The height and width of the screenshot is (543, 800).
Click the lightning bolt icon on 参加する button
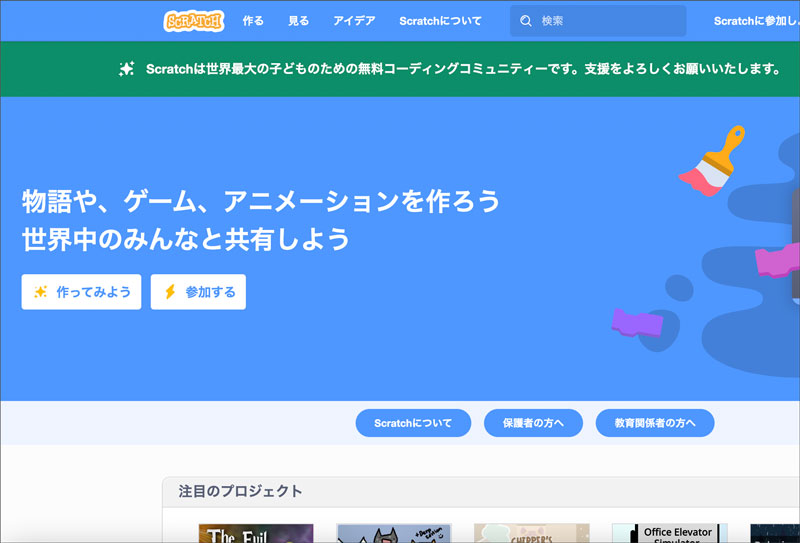point(170,292)
